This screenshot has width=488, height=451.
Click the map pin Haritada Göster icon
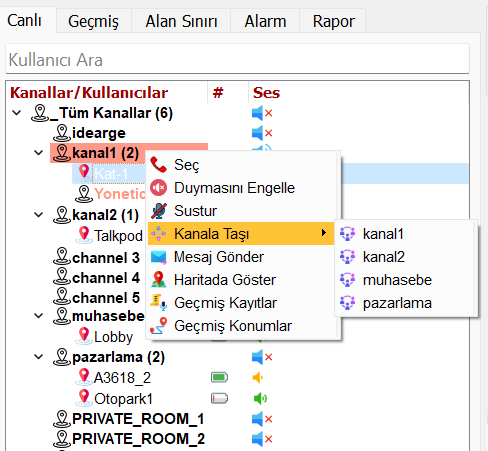(x=158, y=280)
